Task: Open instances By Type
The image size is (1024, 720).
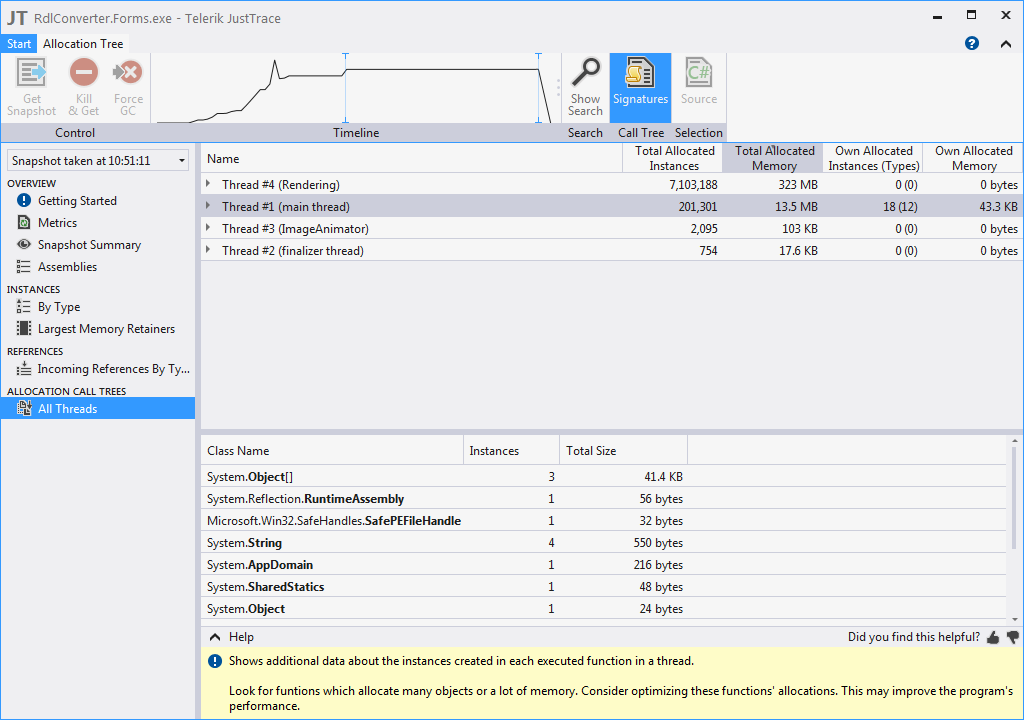Action: pyautogui.click(x=59, y=307)
